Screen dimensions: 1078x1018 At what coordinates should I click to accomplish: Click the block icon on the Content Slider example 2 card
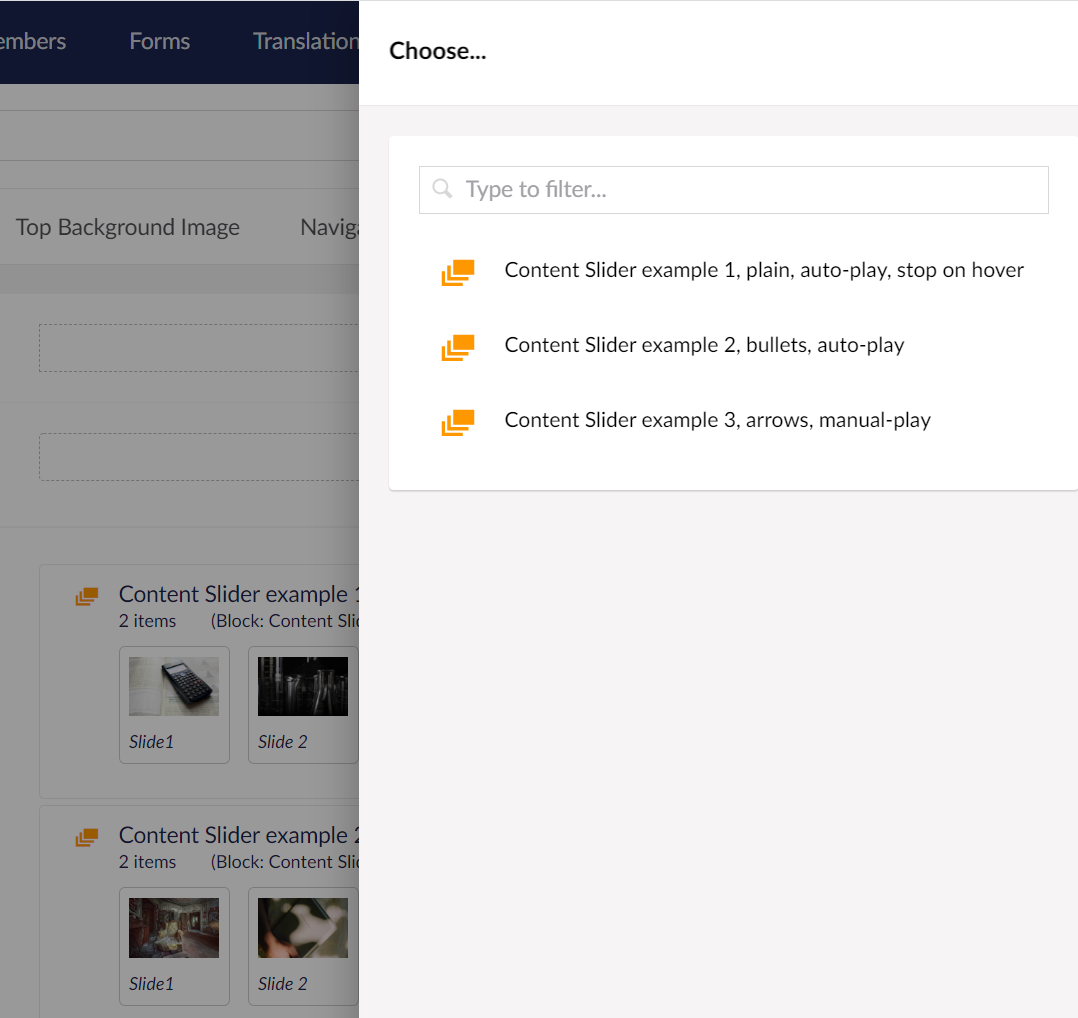point(87,837)
